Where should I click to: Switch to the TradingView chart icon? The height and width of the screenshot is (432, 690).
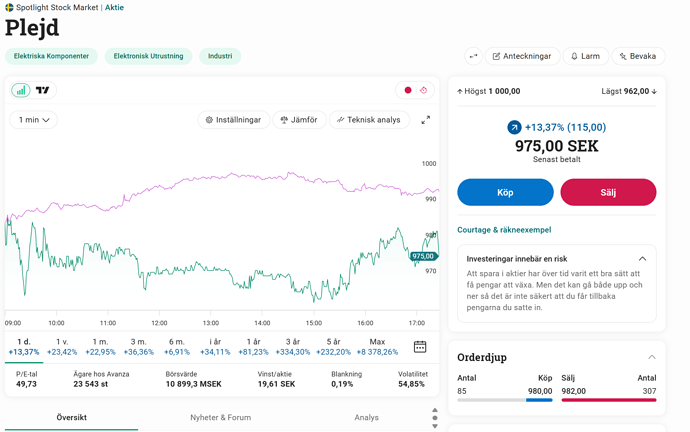(42, 90)
